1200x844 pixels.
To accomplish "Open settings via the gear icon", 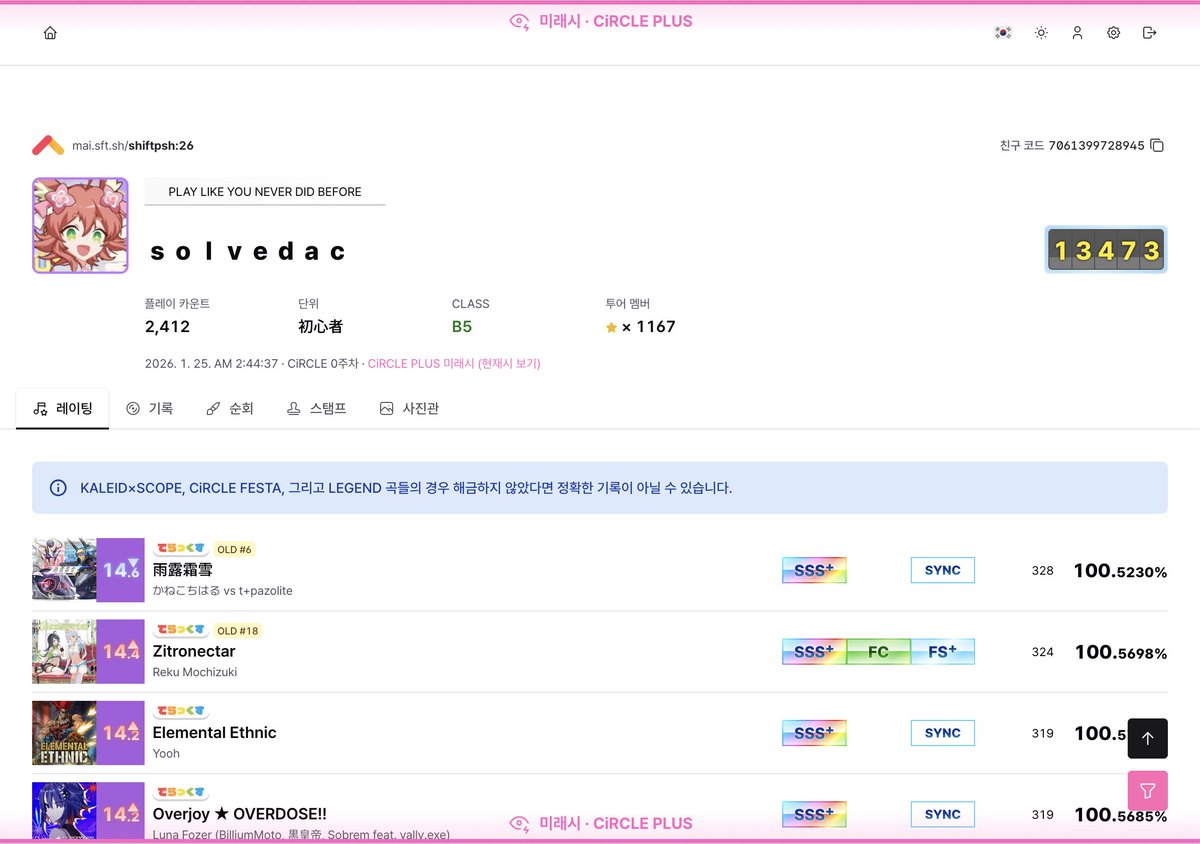I will pos(1113,32).
